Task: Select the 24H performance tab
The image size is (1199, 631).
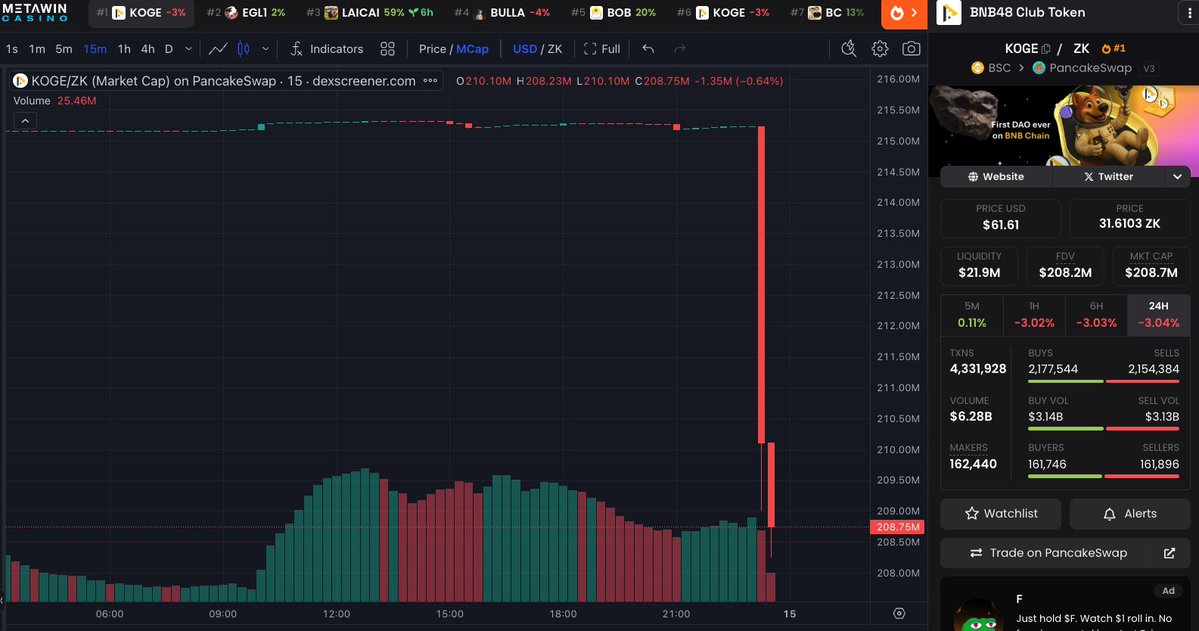Action: tap(1158, 315)
